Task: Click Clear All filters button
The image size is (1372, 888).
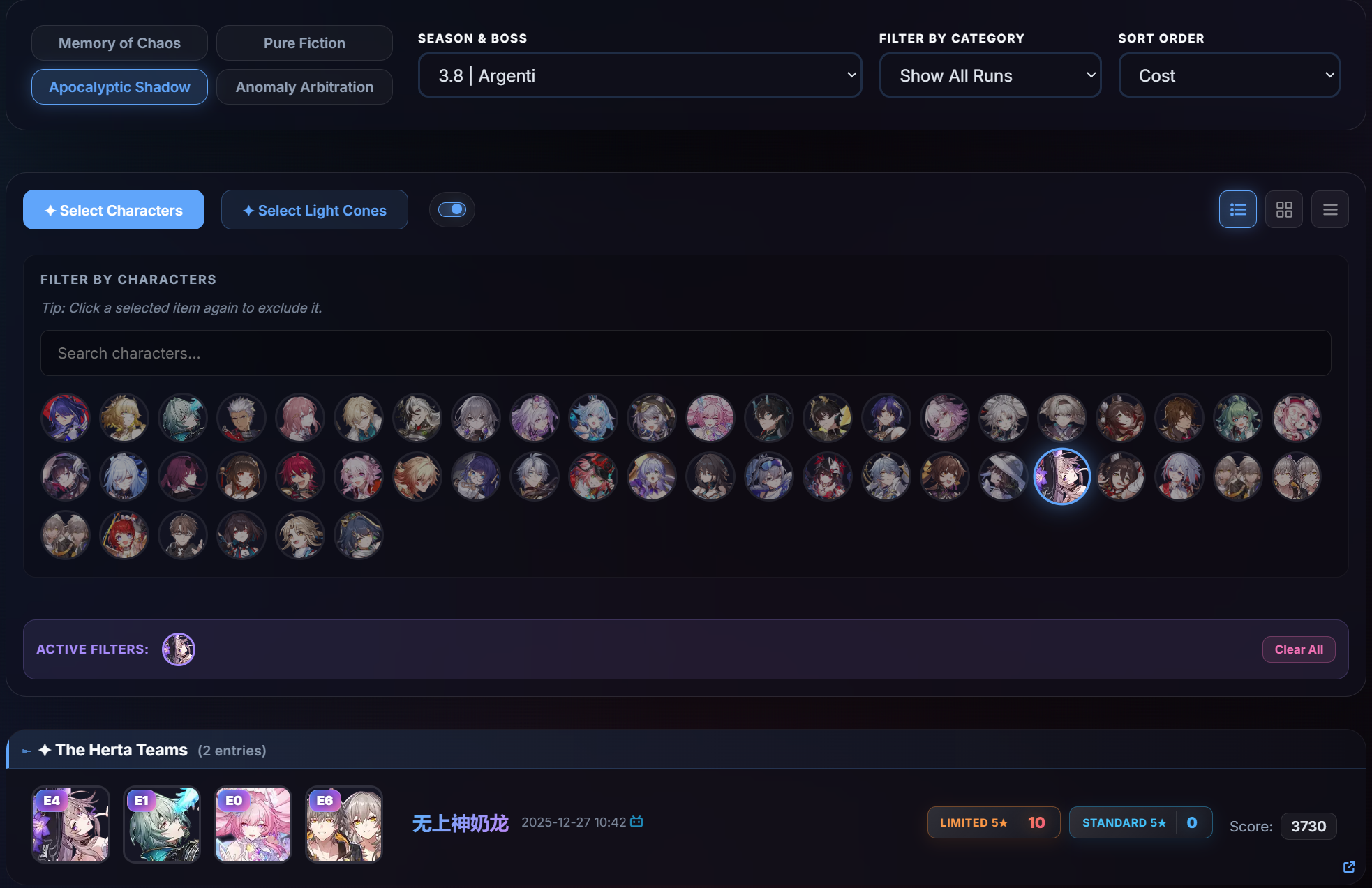Action: point(1298,649)
